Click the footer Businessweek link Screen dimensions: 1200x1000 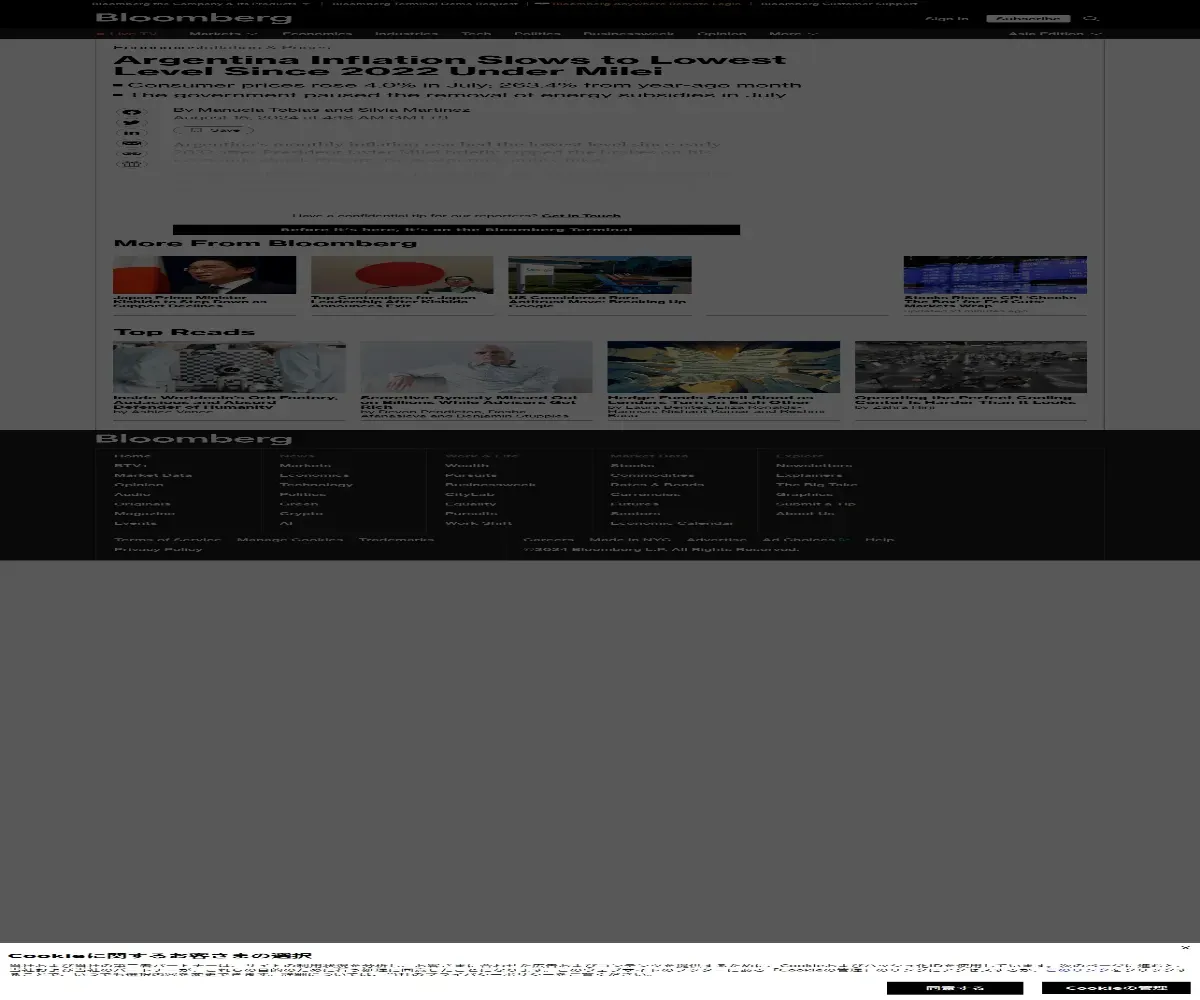click(490, 485)
